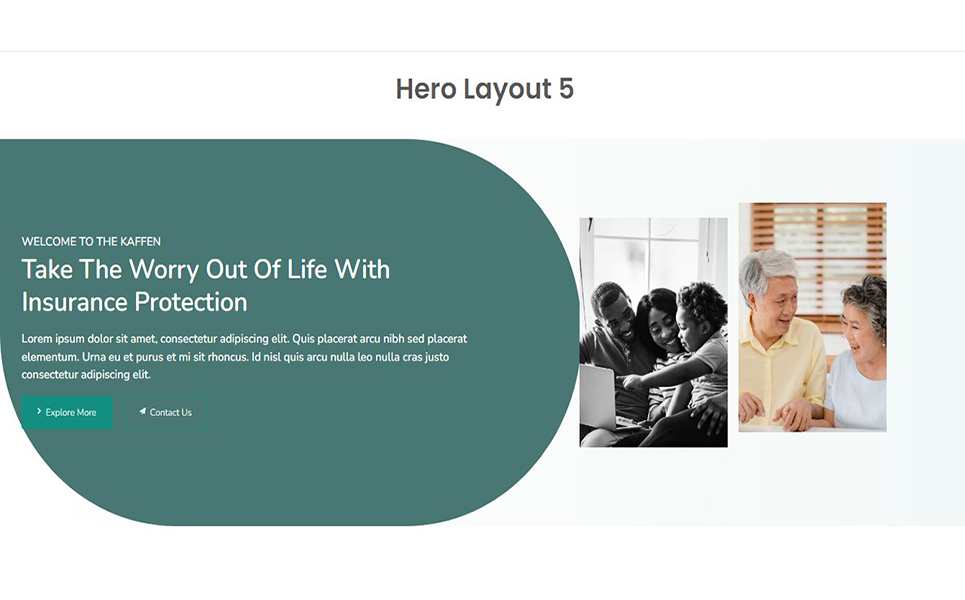
Task: Click the chevron icon in Explore More
Action: (39, 411)
